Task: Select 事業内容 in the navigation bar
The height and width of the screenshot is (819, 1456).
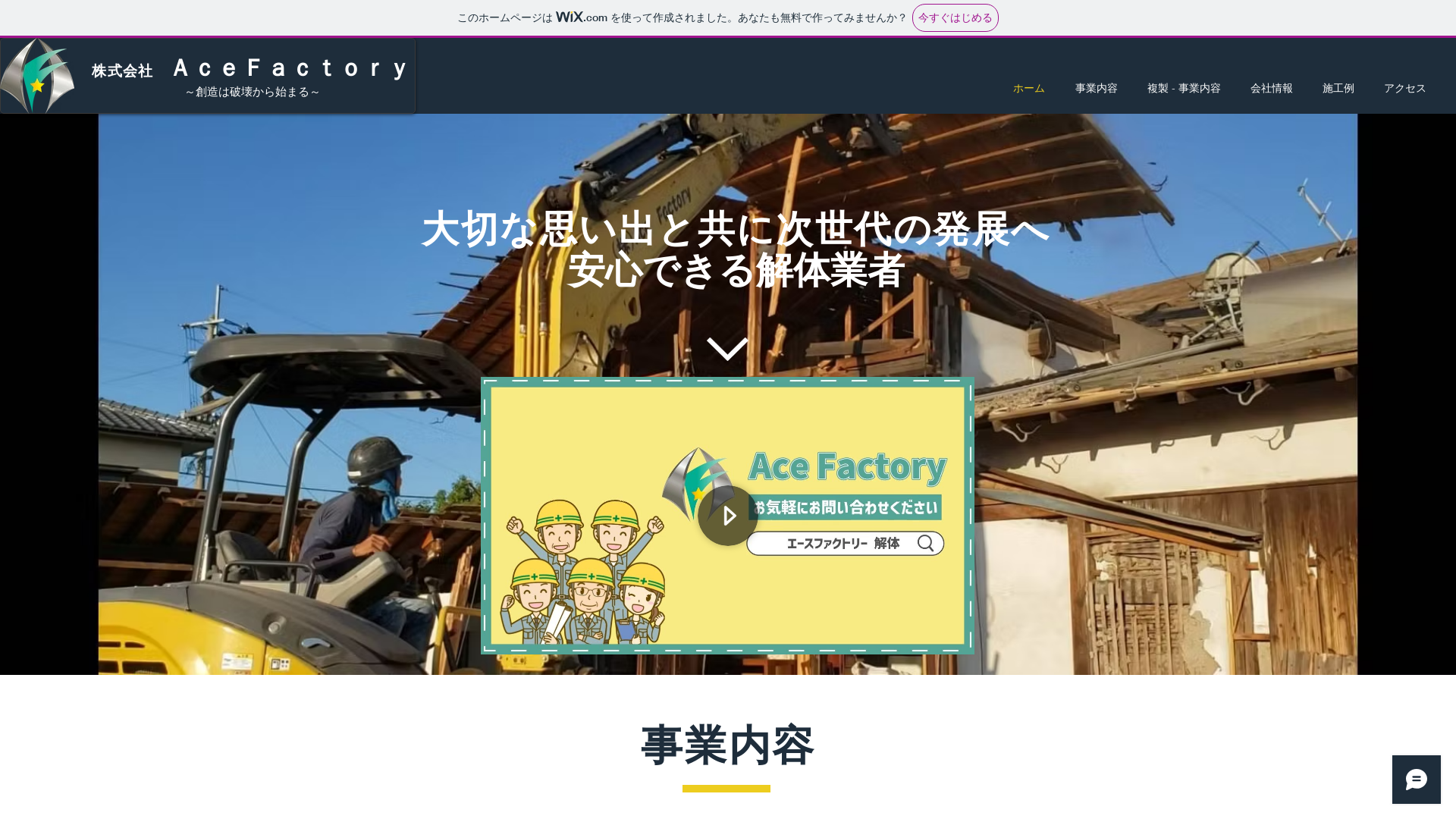Action: coord(1096,88)
